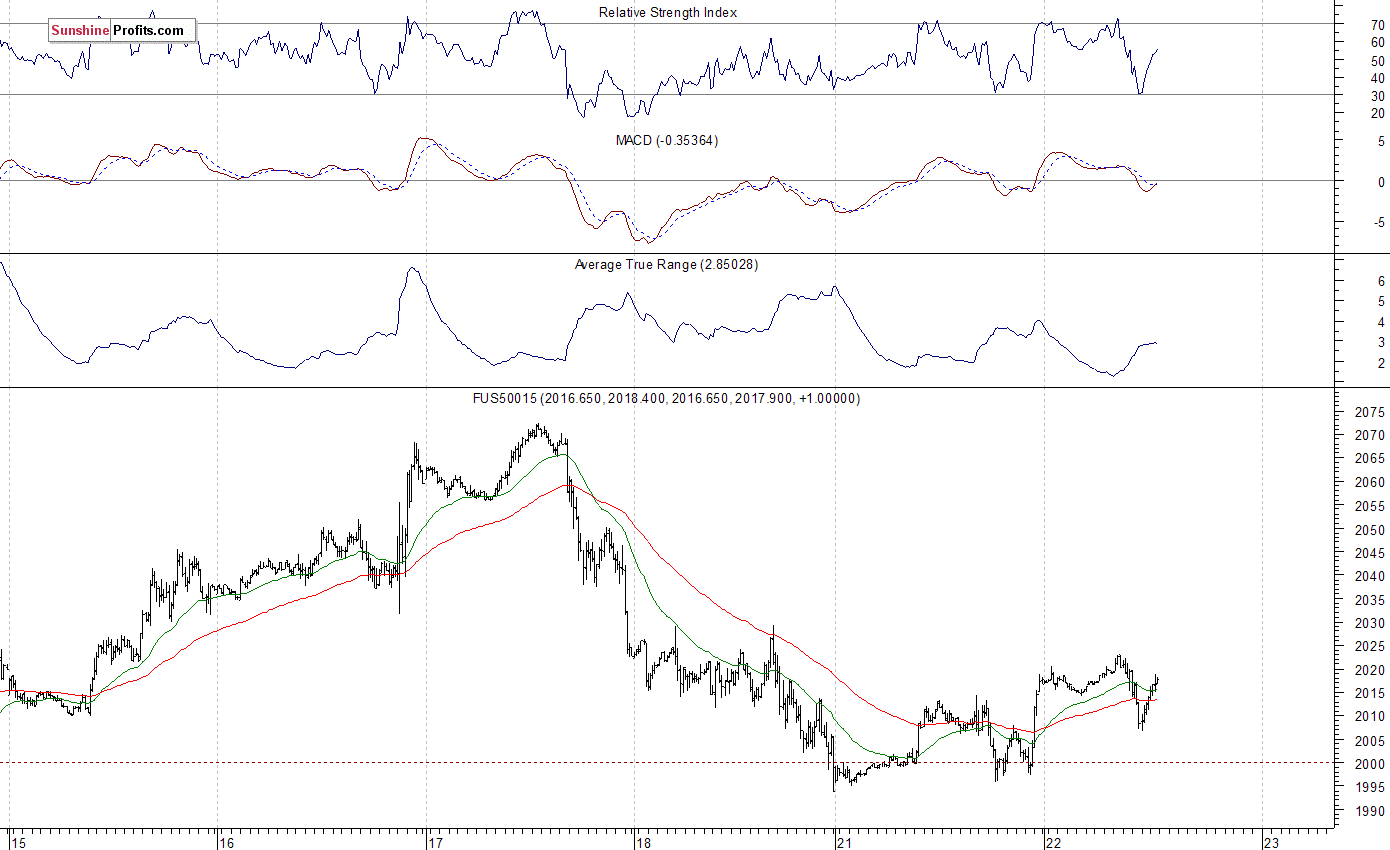Select the 2070 price axis label

coord(1369,436)
